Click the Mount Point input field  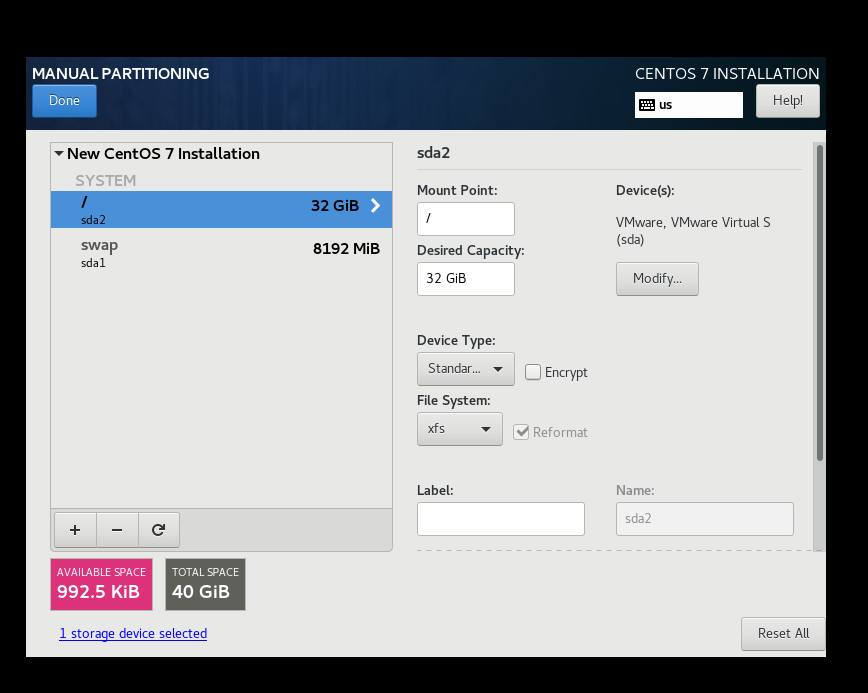[466, 219]
